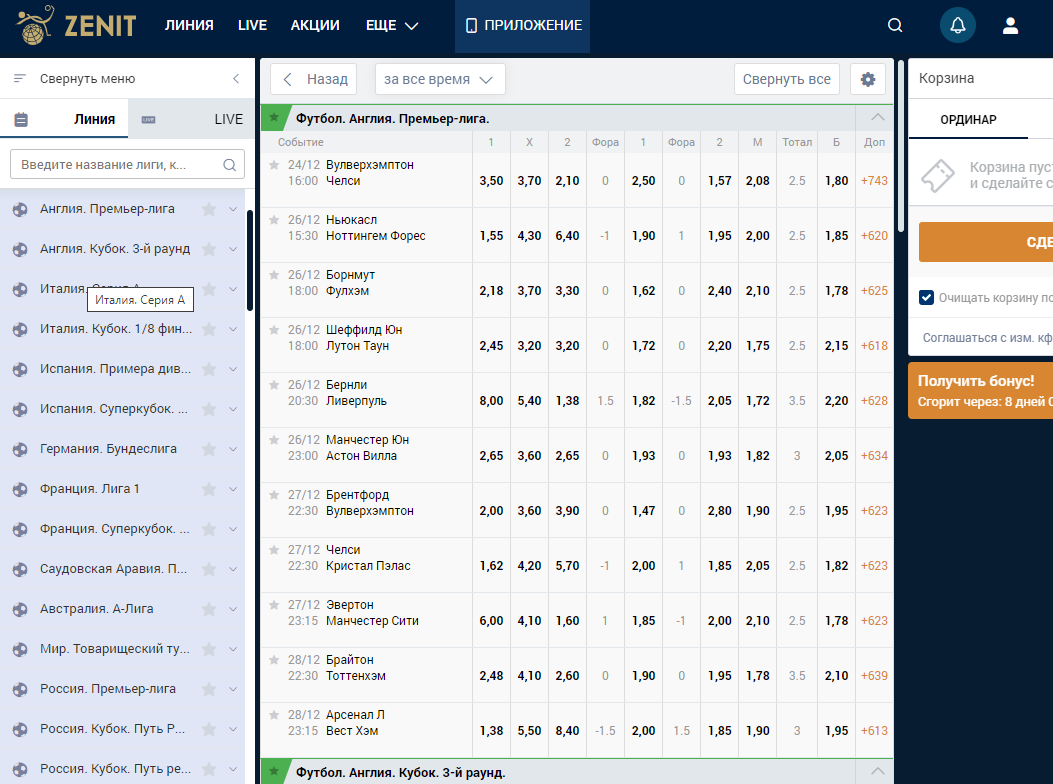Toggle favorite star for Саудовская Аравия sidebar row
The width and height of the screenshot is (1053, 784).
pos(210,569)
